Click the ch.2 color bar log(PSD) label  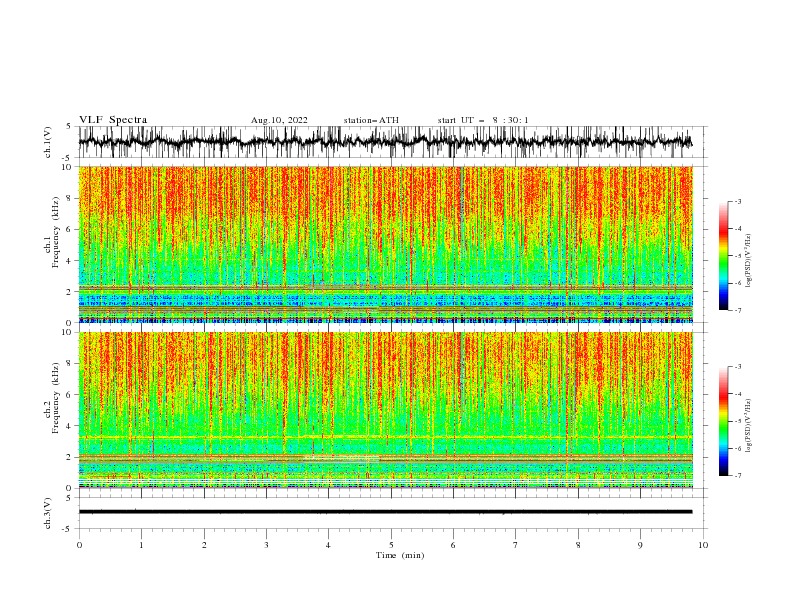coord(748,425)
